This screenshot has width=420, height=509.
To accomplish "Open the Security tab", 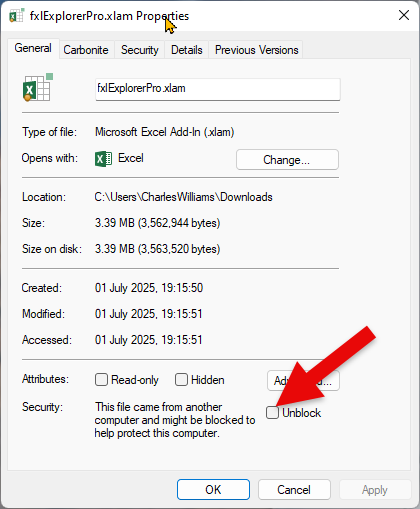I will click(x=140, y=50).
